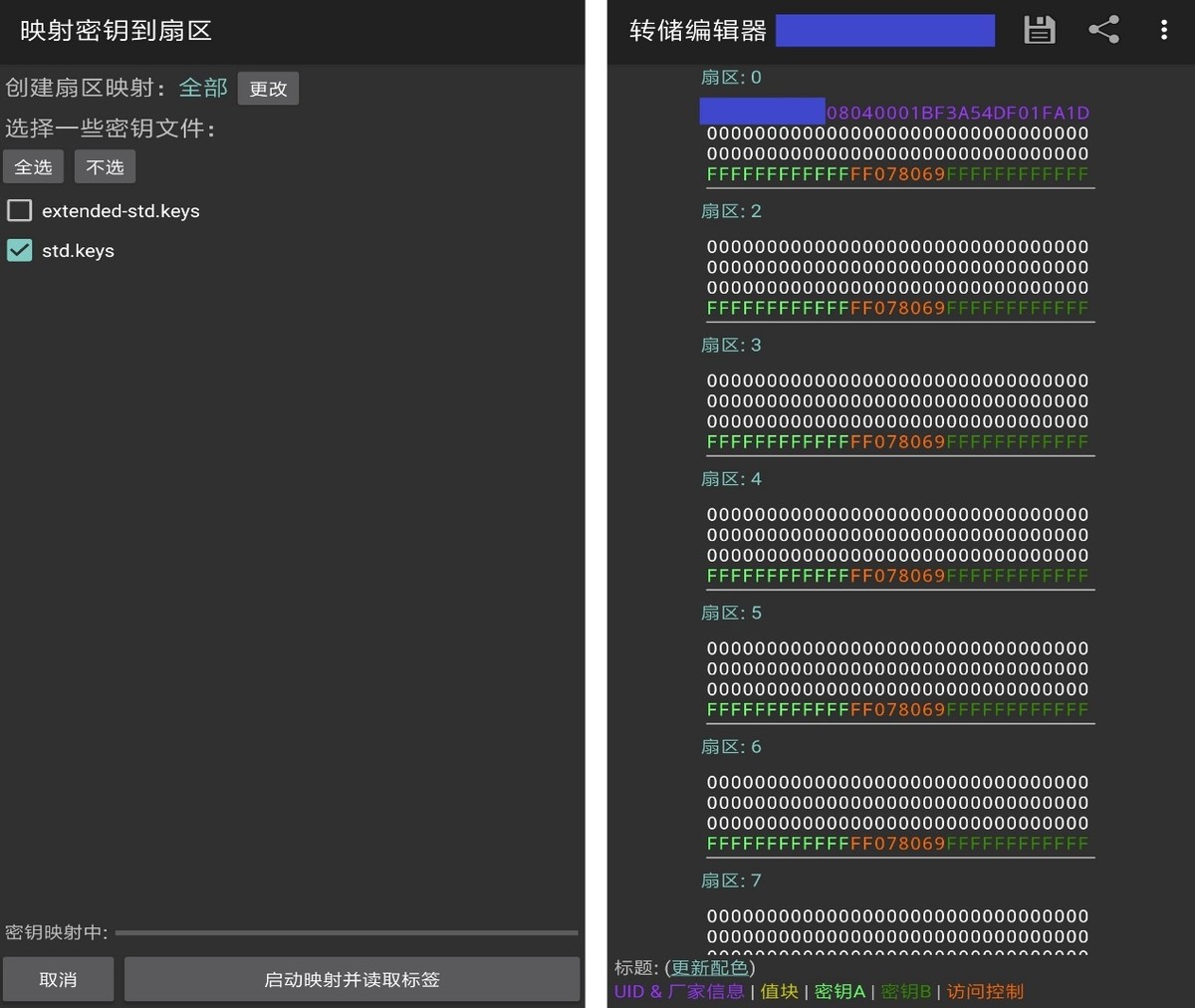
Task: Click the 密钥B legend entry
Action: coord(904,991)
